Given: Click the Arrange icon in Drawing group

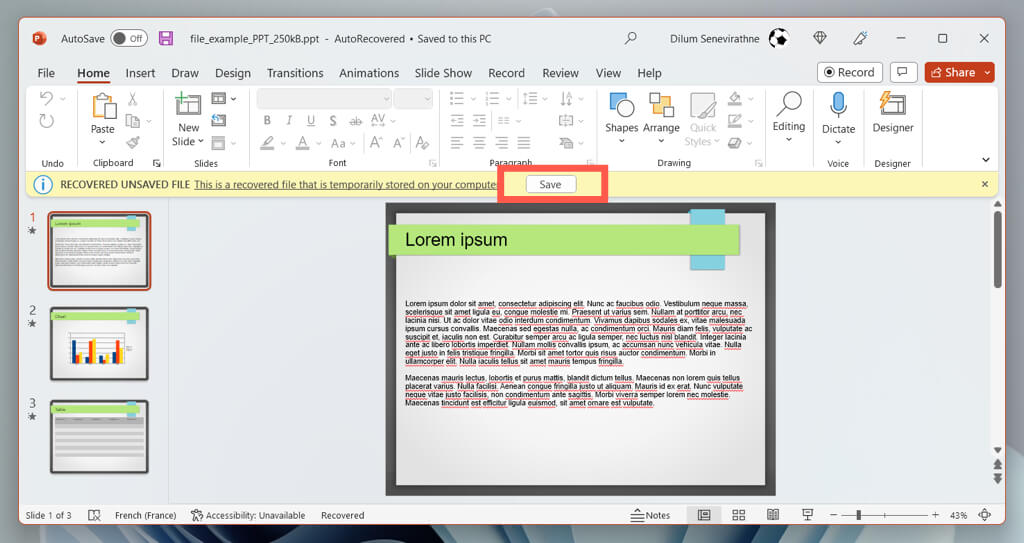Looking at the screenshot, I should pos(661,105).
